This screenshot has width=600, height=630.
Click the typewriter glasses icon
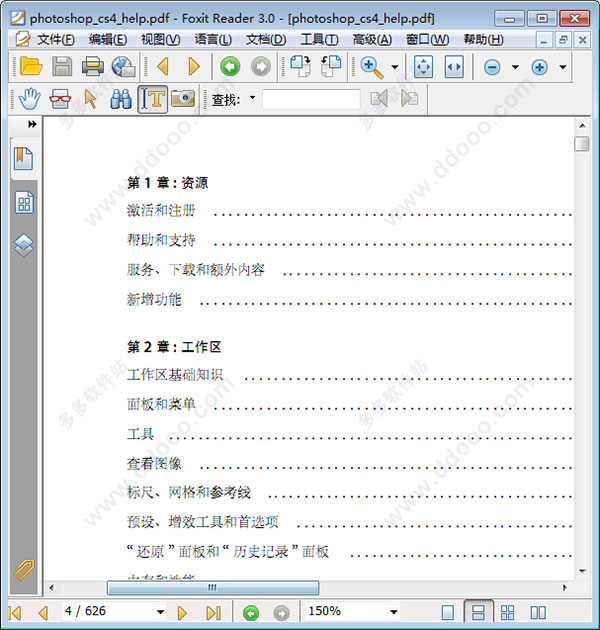[x=60, y=99]
